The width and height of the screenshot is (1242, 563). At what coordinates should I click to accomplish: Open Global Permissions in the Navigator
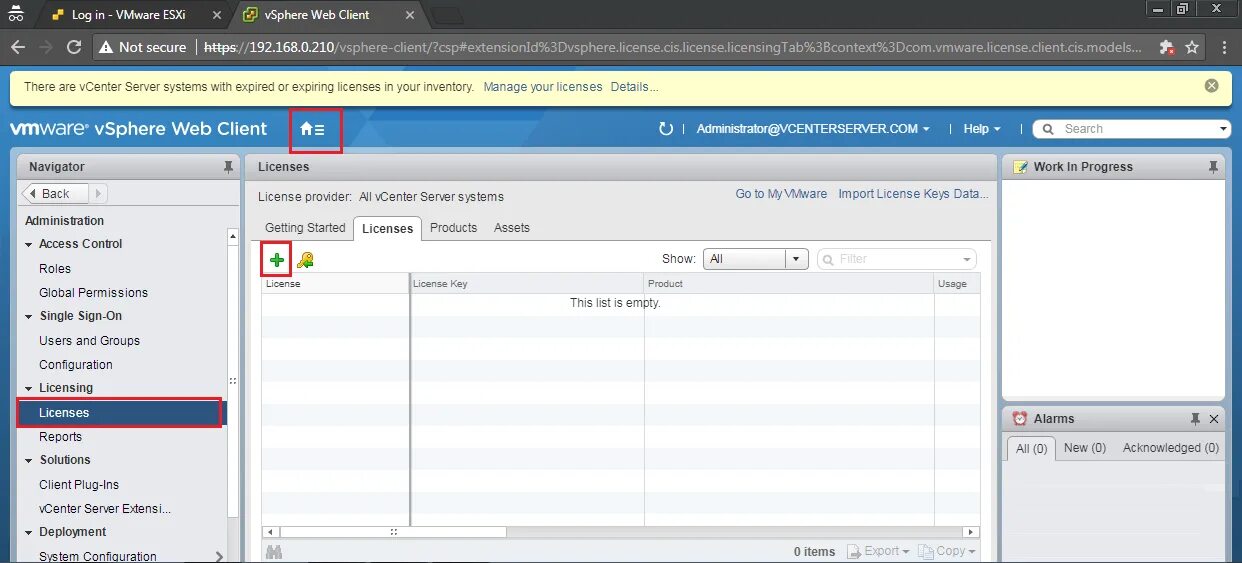(x=93, y=293)
